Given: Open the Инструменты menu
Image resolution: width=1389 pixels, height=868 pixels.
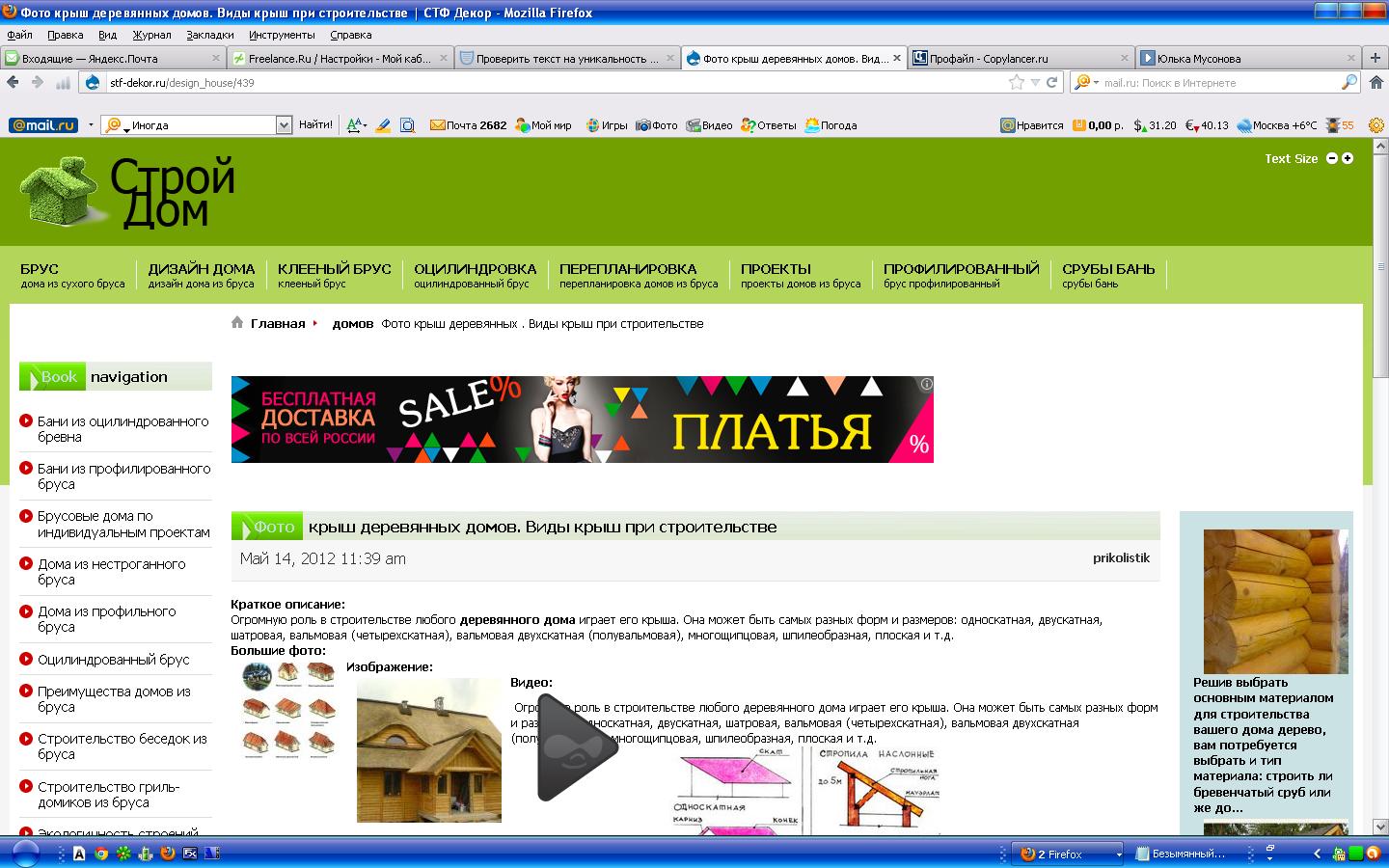Looking at the screenshot, I should (282, 35).
